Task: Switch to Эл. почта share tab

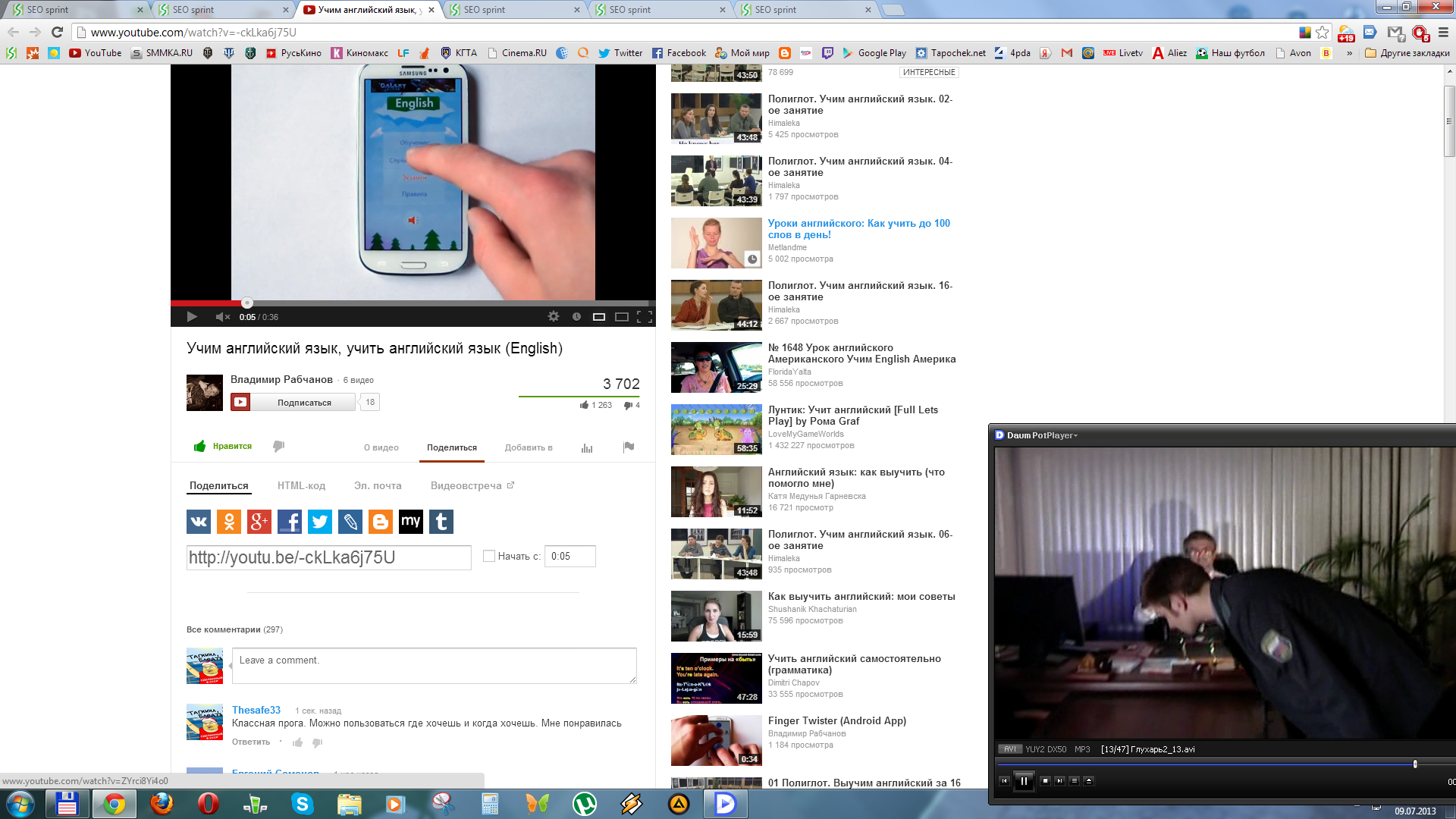Action: 378,485
